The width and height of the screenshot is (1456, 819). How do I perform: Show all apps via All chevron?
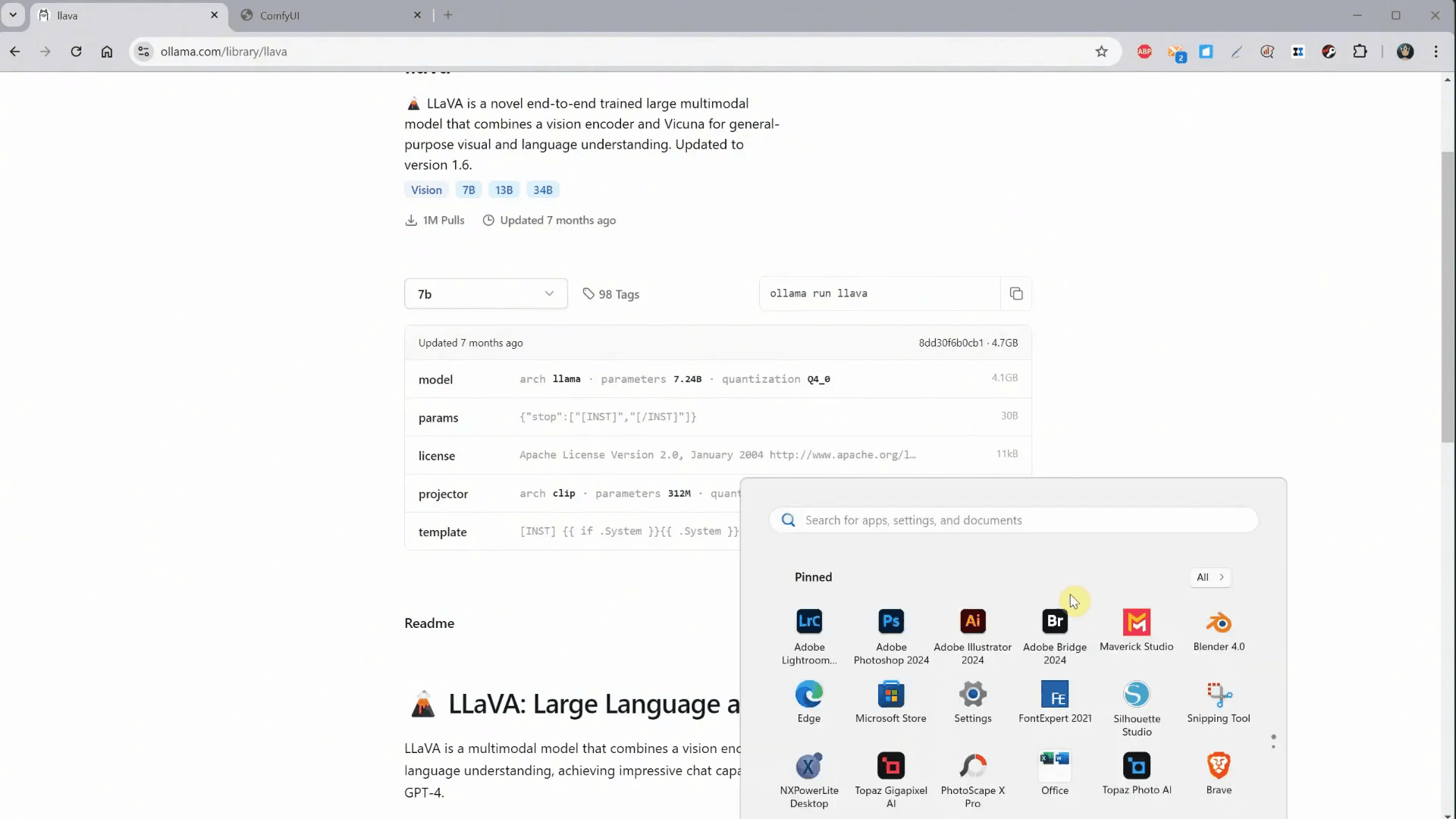[x=1210, y=577]
